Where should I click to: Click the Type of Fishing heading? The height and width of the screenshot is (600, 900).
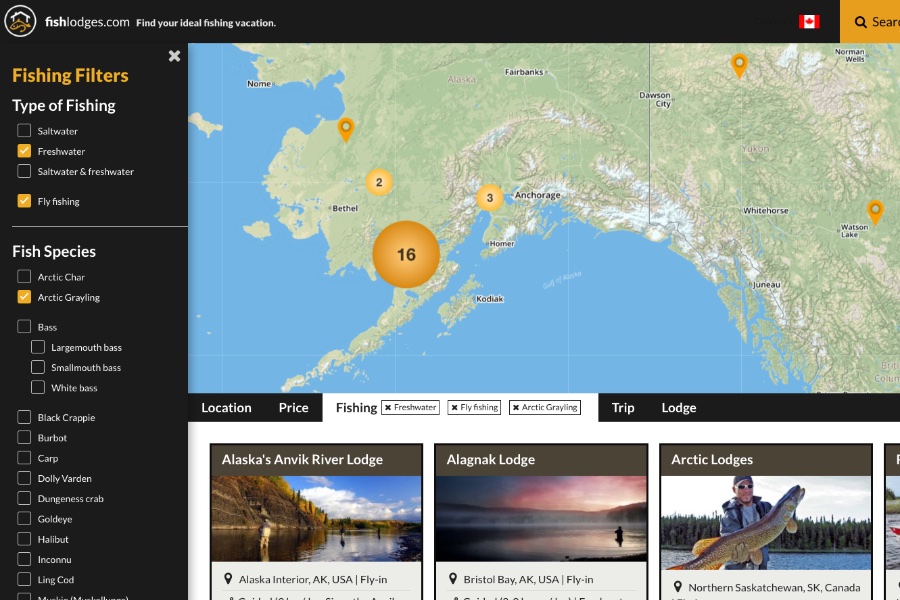coord(64,106)
